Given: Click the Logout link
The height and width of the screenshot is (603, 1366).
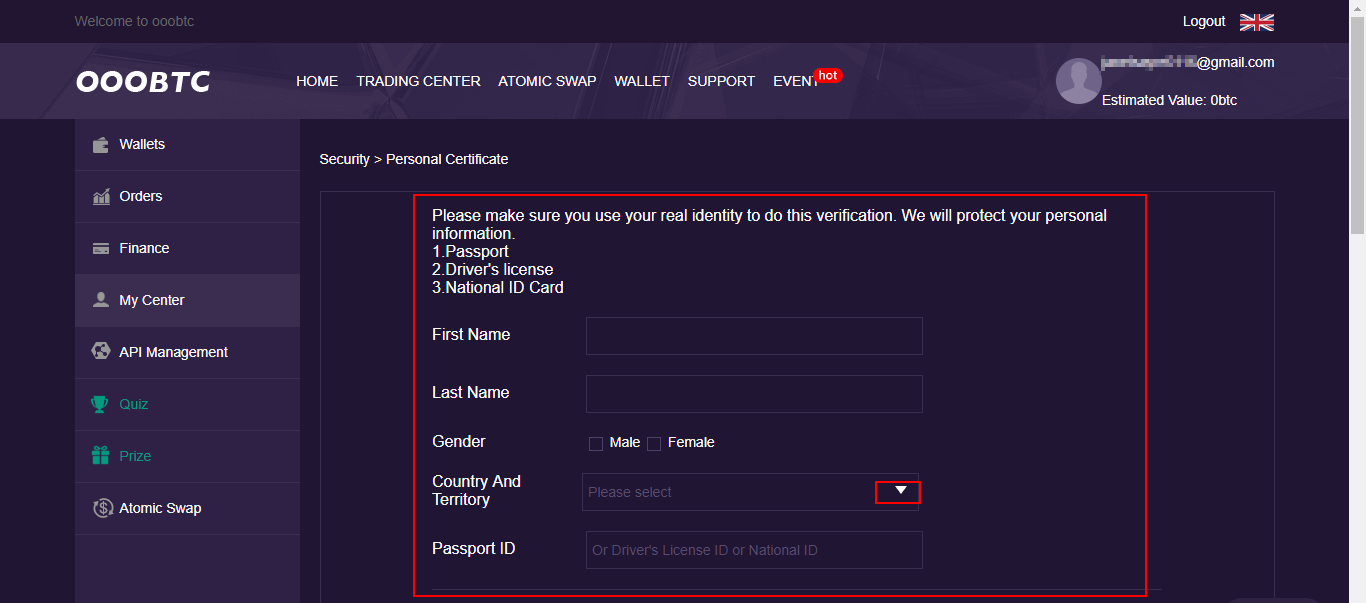Looking at the screenshot, I should pos(1204,21).
